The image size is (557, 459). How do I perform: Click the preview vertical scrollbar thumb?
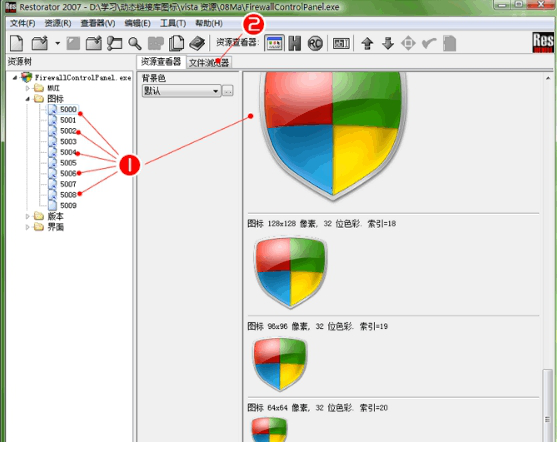[x=548, y=405]
